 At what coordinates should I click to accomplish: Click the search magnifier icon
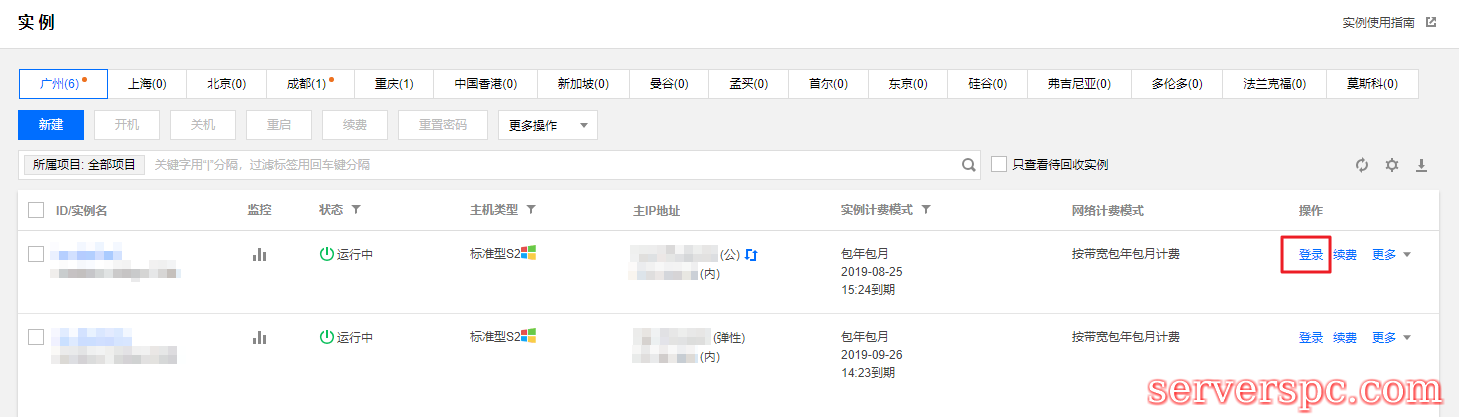(968, 165)
